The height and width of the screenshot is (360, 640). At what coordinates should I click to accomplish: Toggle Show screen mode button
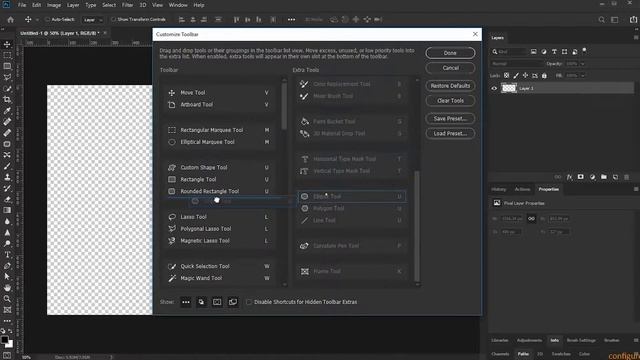(x=233, y=302)
